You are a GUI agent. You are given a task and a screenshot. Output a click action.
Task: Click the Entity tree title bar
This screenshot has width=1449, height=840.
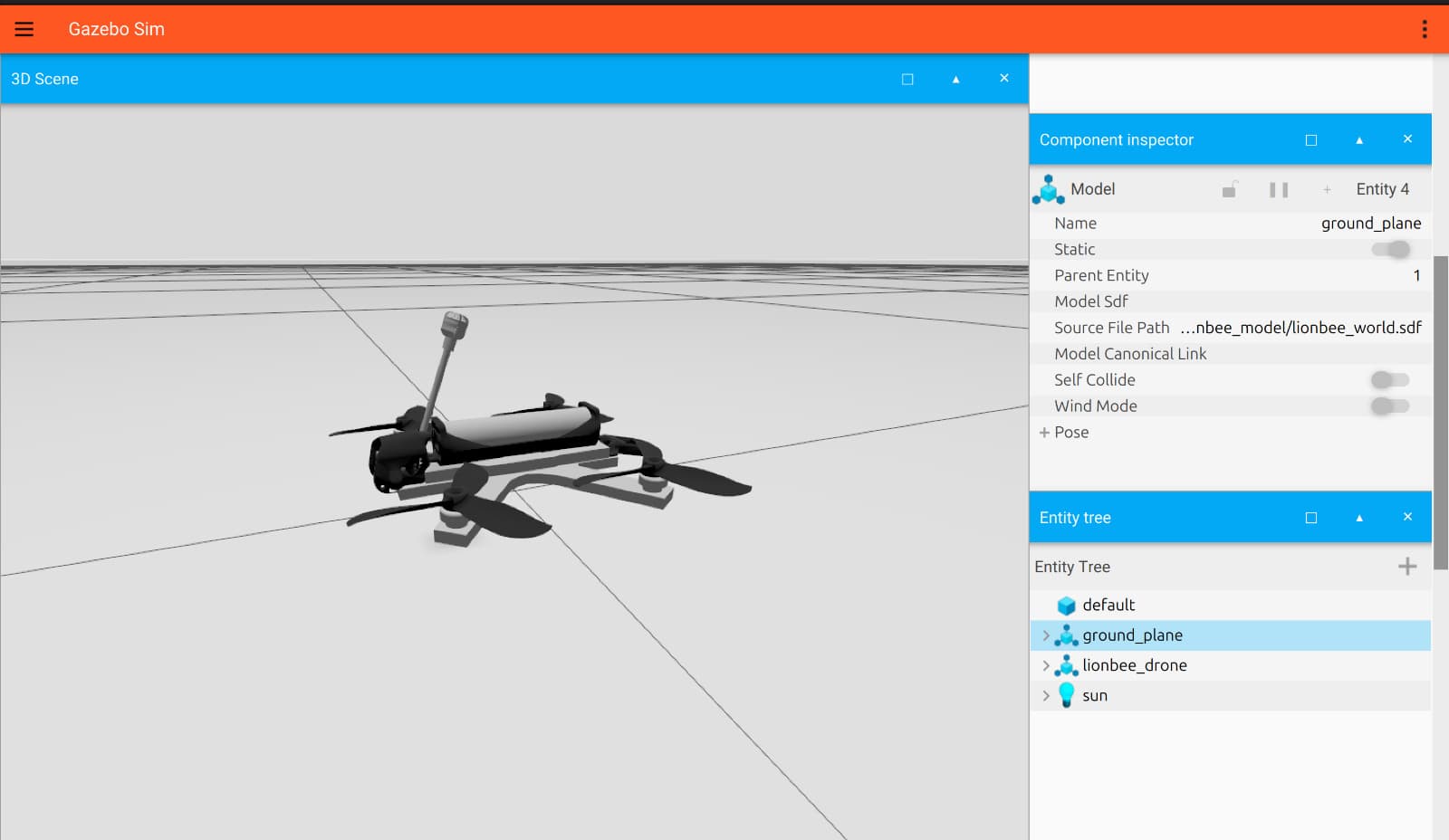coord(1231,517)
